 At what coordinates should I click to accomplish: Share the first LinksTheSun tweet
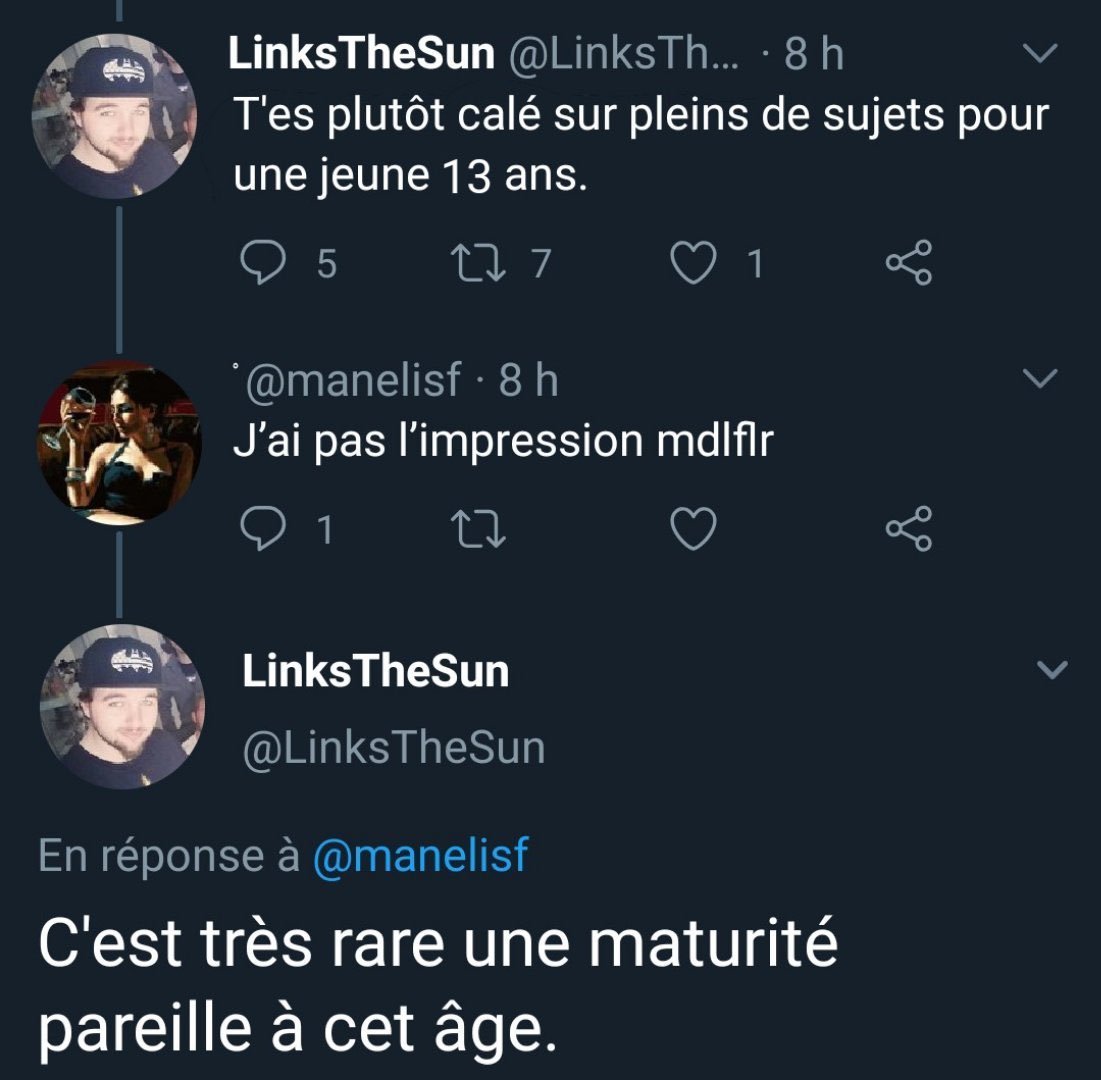point(909,263)
